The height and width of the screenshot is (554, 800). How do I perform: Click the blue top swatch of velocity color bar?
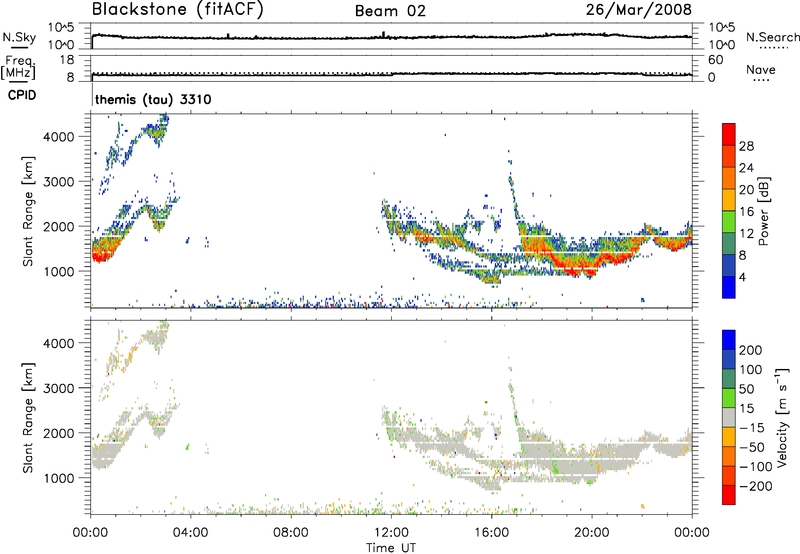[x=729, y=340]
